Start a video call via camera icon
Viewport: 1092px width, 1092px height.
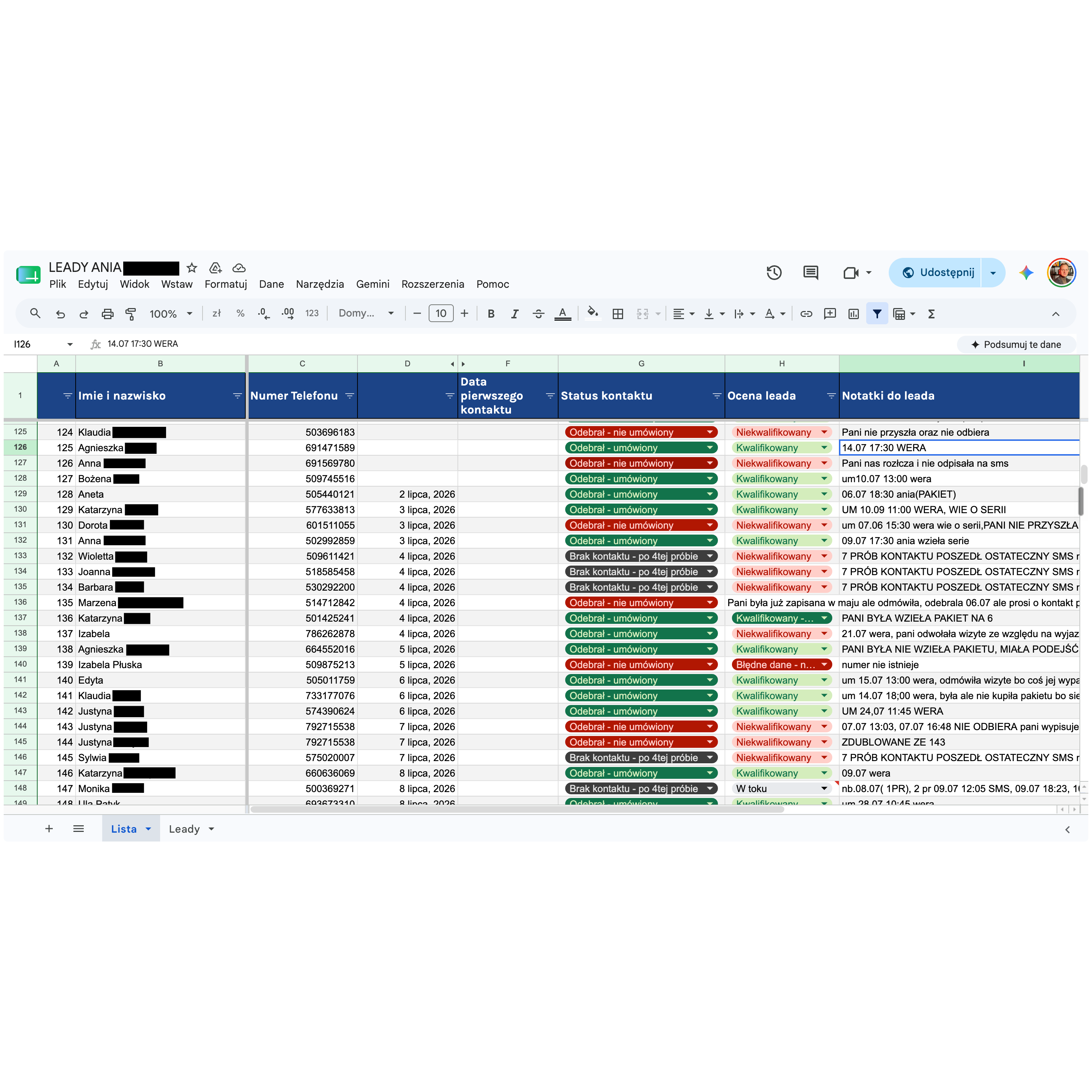[x=851, y=273]
